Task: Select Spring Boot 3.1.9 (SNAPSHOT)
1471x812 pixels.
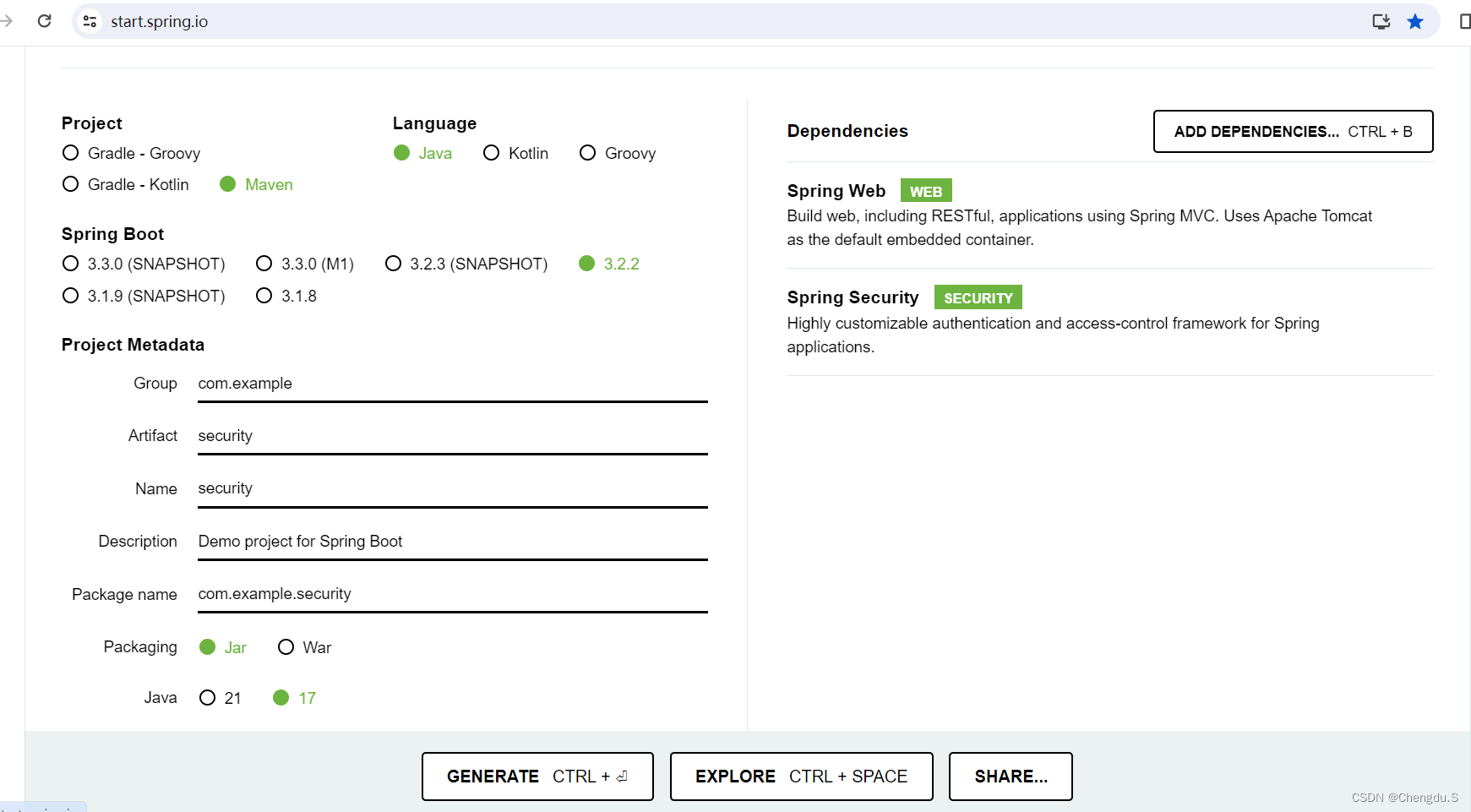Action: [x=144, y=296]
